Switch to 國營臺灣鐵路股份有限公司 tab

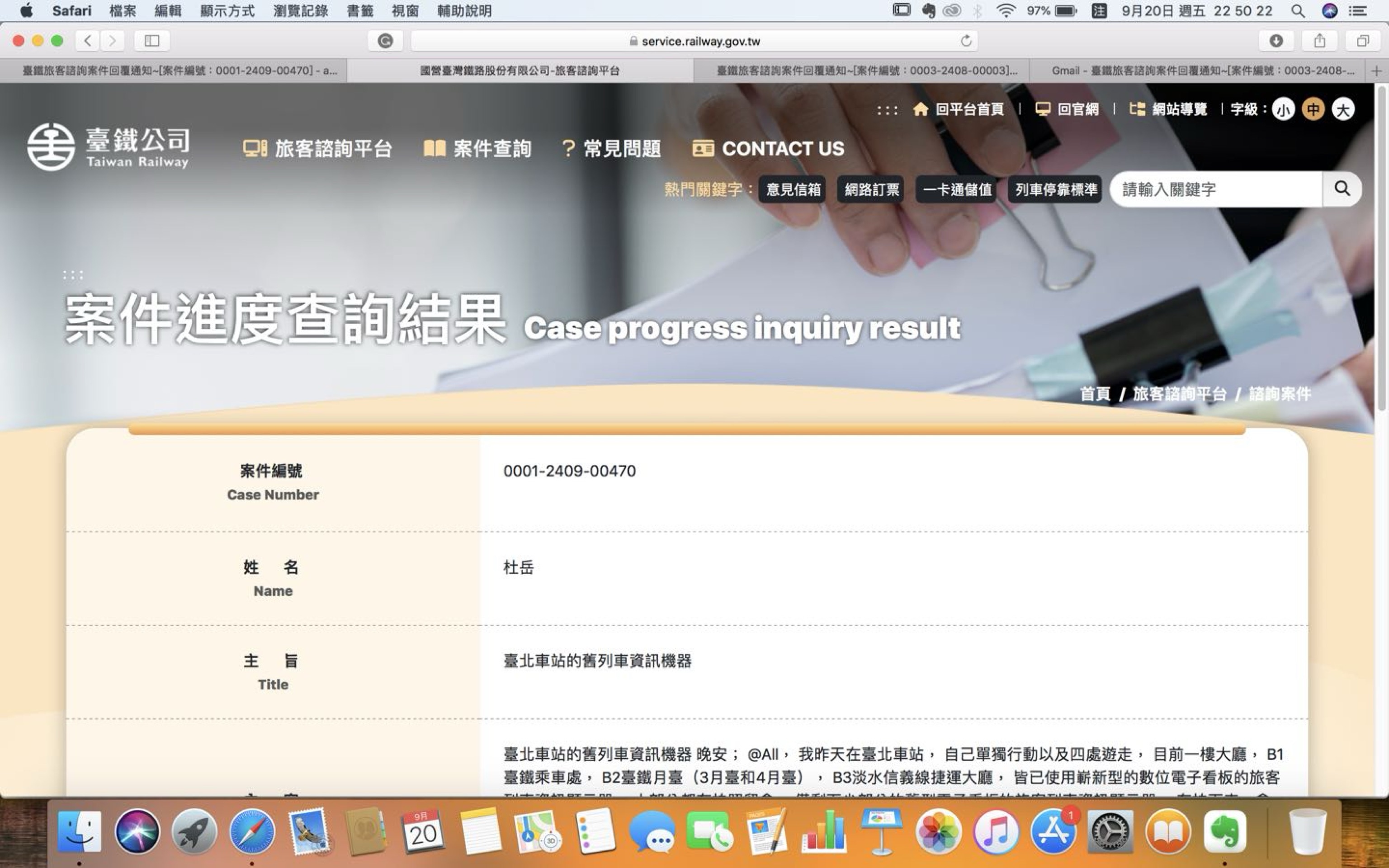point(520,71)
